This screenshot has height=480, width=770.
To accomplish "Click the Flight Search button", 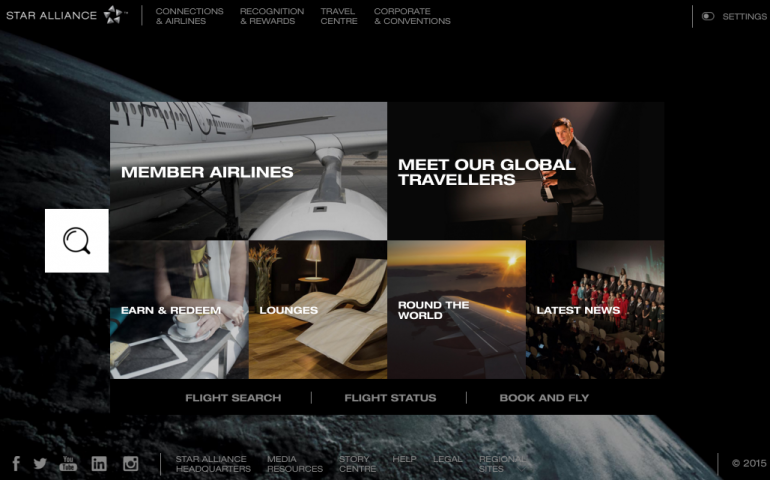I will pos(233,398).
